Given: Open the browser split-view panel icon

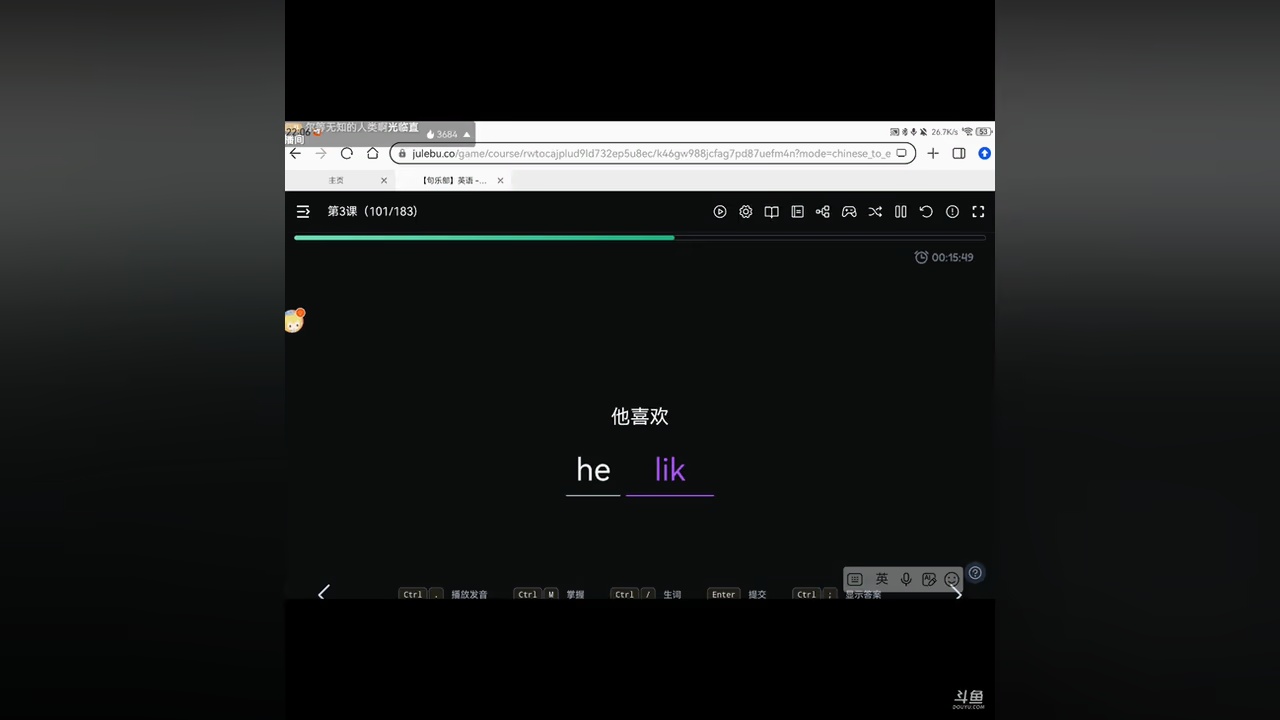Looking at the screenshot, I should coord(959,153).
